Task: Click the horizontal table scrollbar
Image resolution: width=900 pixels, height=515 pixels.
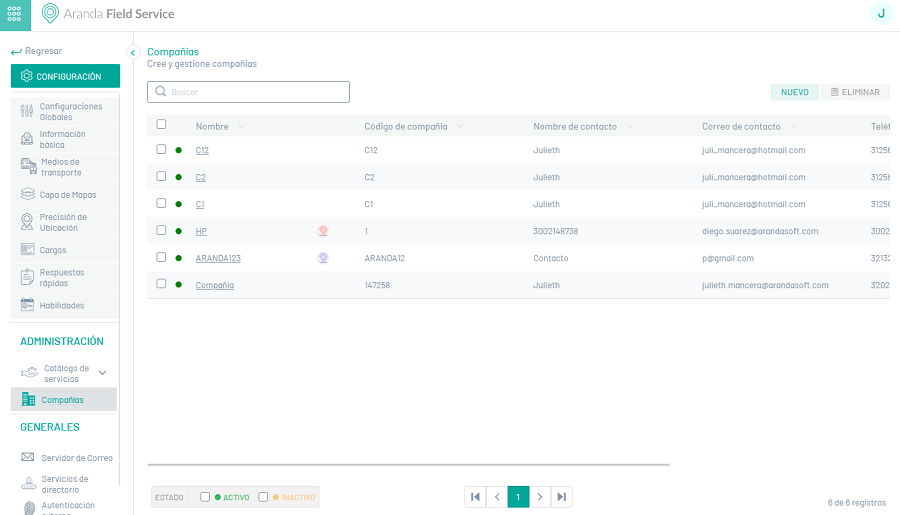Action: click(x=408, y=464)
